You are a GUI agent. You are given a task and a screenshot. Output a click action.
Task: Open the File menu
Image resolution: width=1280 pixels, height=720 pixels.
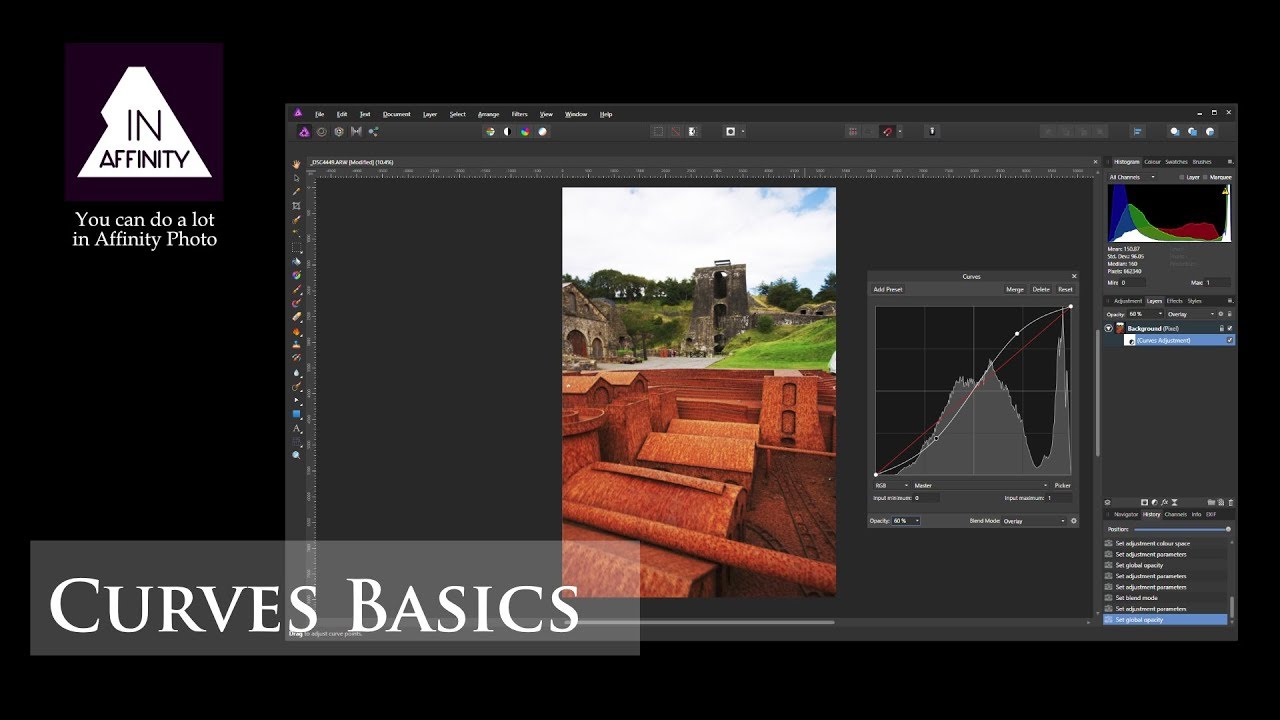tap(319, 114)
